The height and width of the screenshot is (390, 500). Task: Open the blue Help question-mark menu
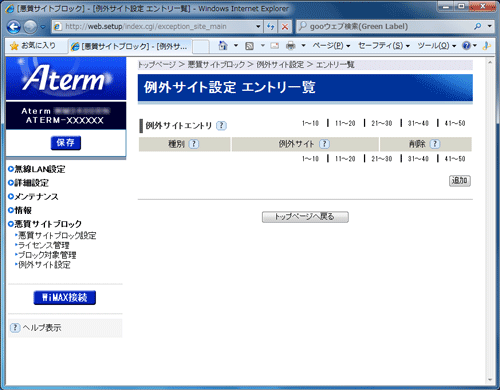coord(469,46)
